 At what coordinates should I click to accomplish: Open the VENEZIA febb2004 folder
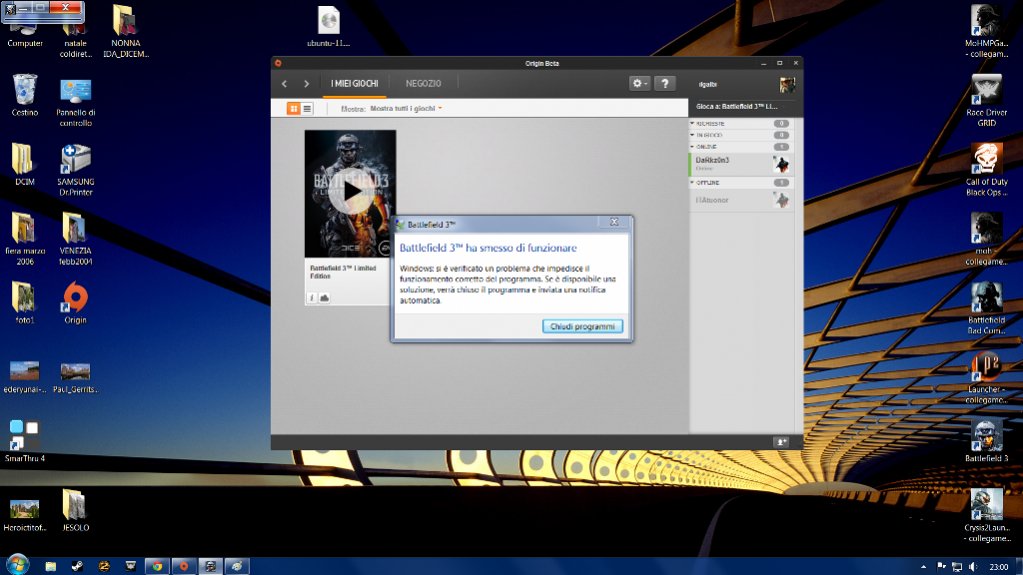pos(76,239)
